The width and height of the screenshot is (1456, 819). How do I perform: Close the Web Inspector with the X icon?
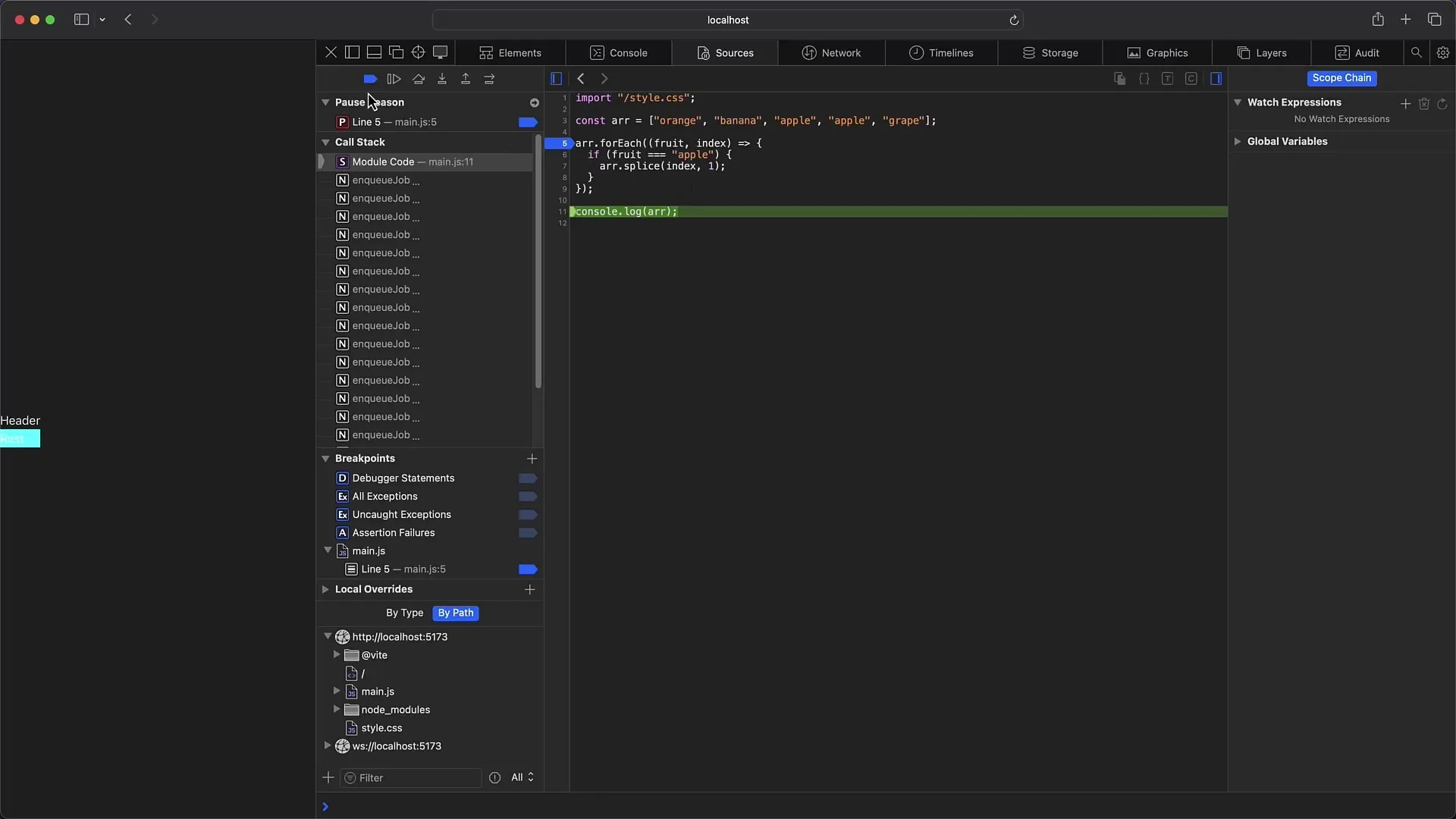click(x=331, y=52)
